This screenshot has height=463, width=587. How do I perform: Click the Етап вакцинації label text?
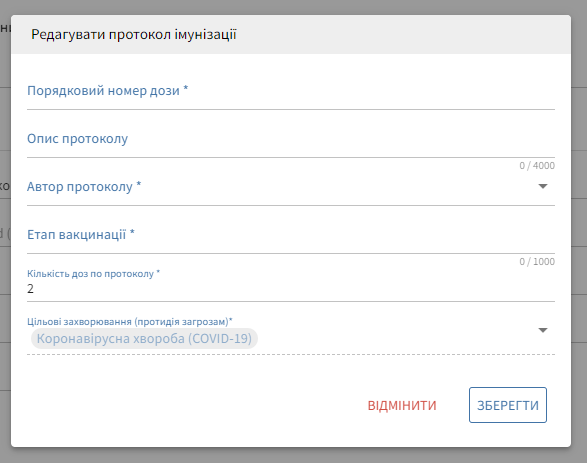(x=80, y=235)
